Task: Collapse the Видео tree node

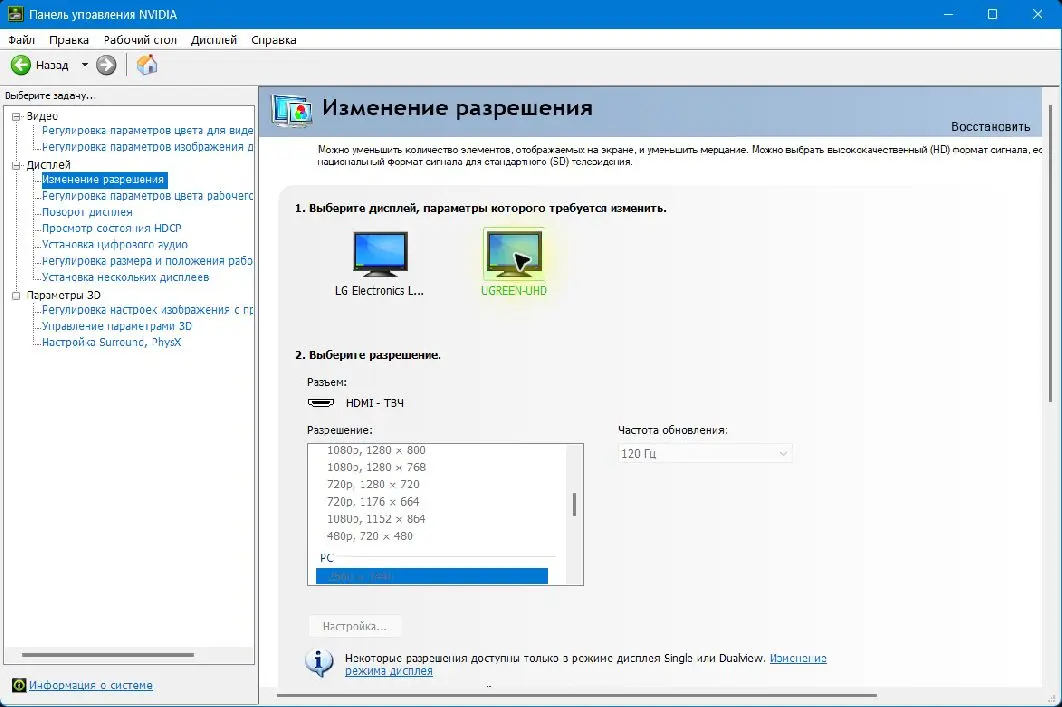Action: (17, 116)
